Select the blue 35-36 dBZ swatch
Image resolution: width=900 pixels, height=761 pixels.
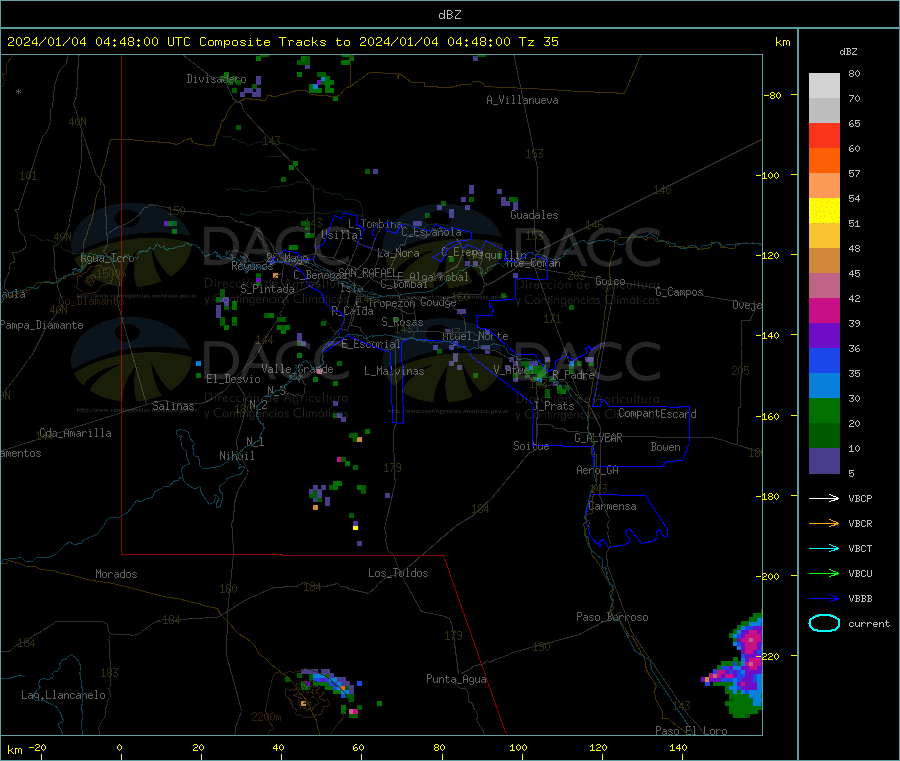824,360
